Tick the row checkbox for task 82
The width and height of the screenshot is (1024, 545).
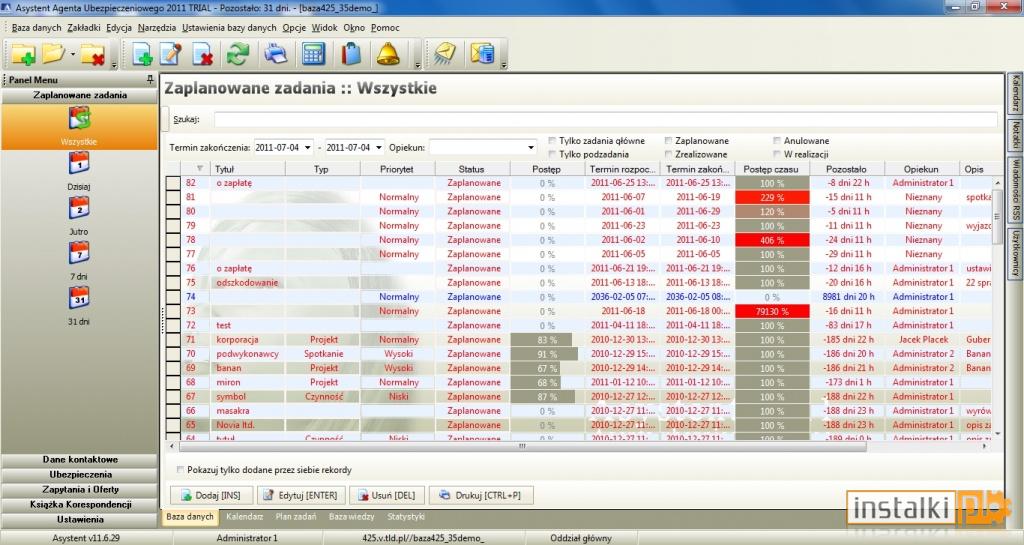[x=173, y=183]
